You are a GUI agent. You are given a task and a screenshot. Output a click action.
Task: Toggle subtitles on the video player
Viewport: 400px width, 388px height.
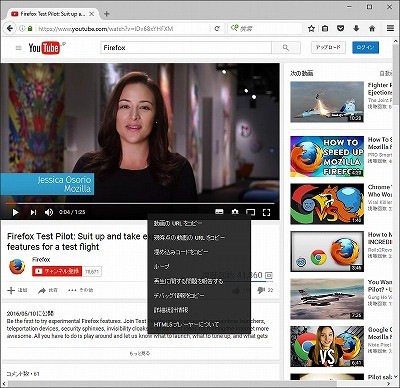click(219, 212)
